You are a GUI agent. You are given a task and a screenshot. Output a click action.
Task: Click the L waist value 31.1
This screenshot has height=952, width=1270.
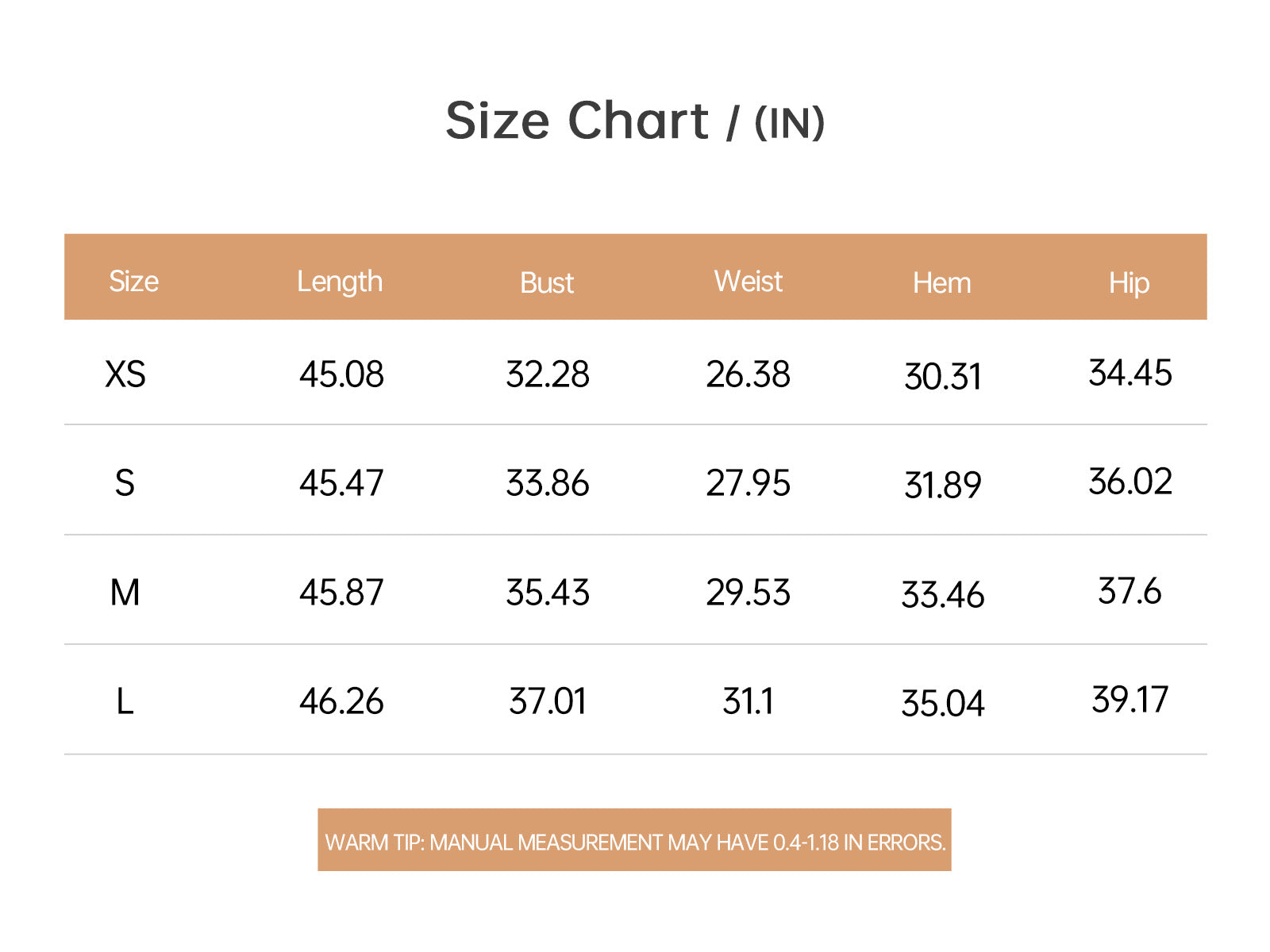748,701
